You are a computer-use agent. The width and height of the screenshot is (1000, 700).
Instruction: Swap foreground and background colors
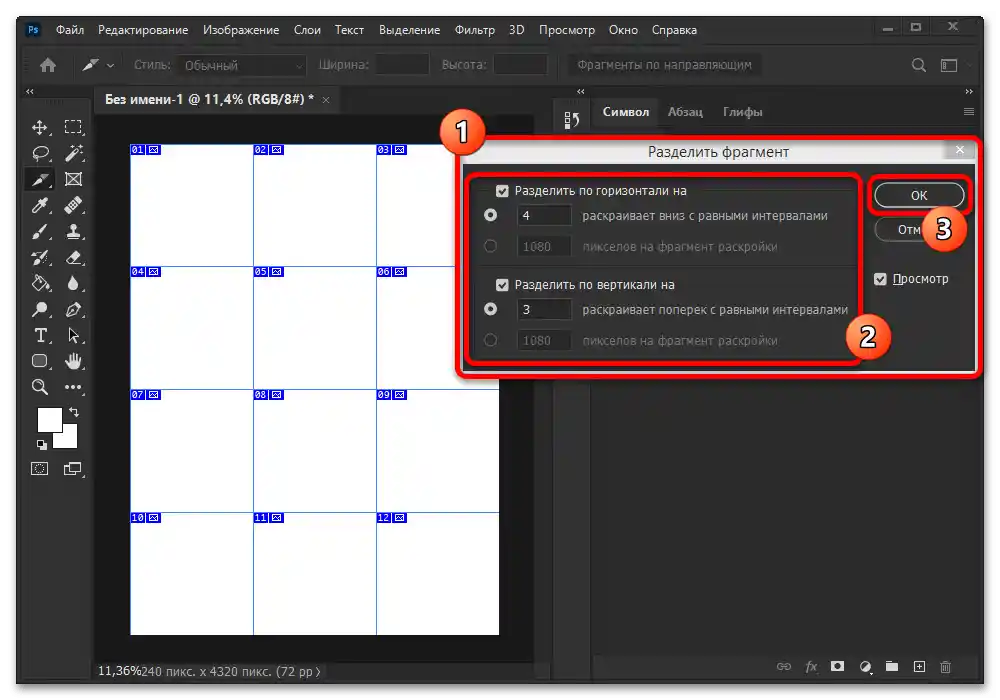74,412
